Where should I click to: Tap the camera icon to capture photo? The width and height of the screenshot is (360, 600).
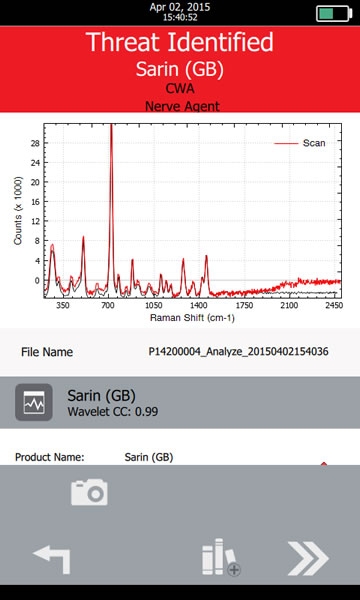(89, 492)
